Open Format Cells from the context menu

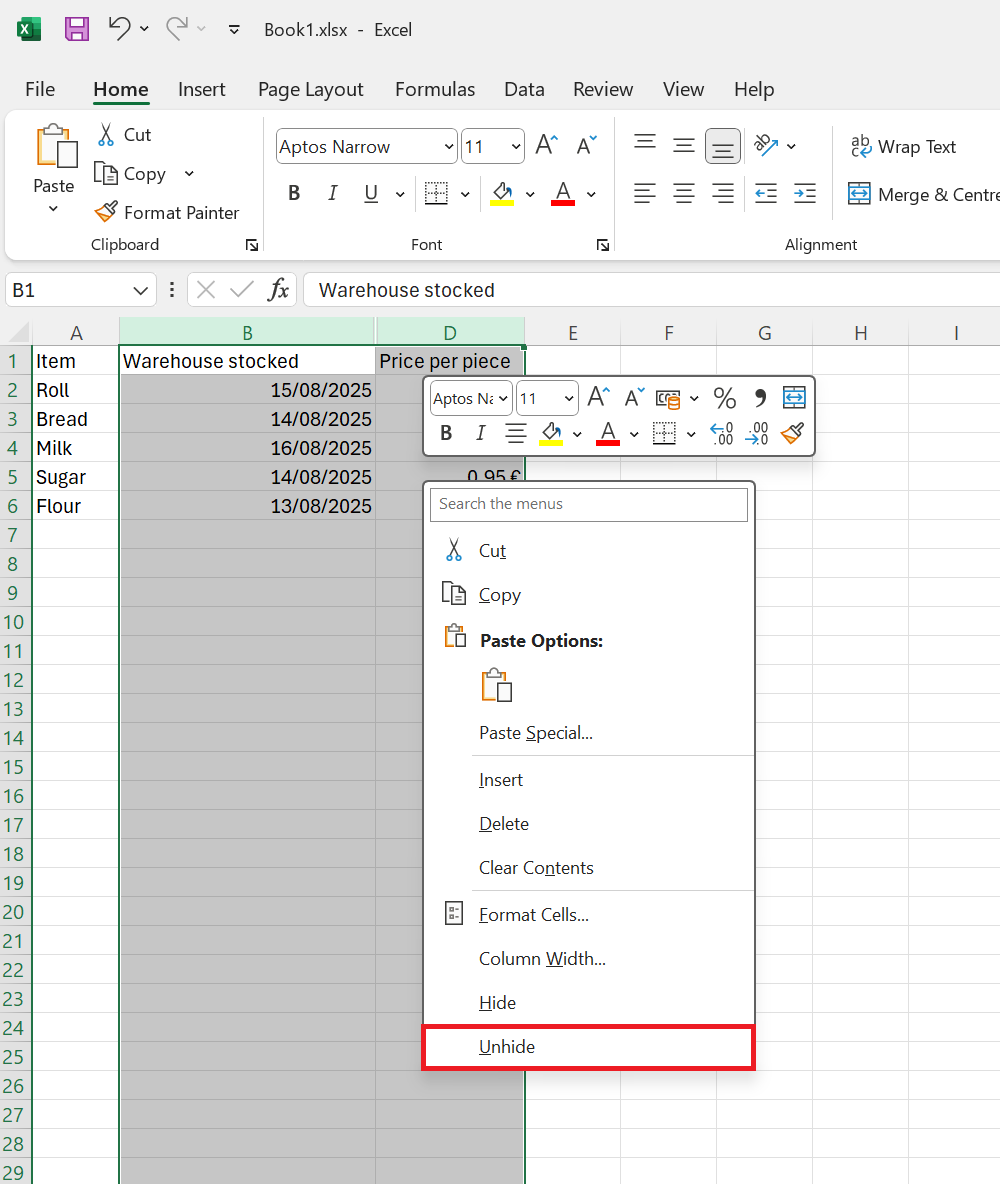tap(588, 914)
